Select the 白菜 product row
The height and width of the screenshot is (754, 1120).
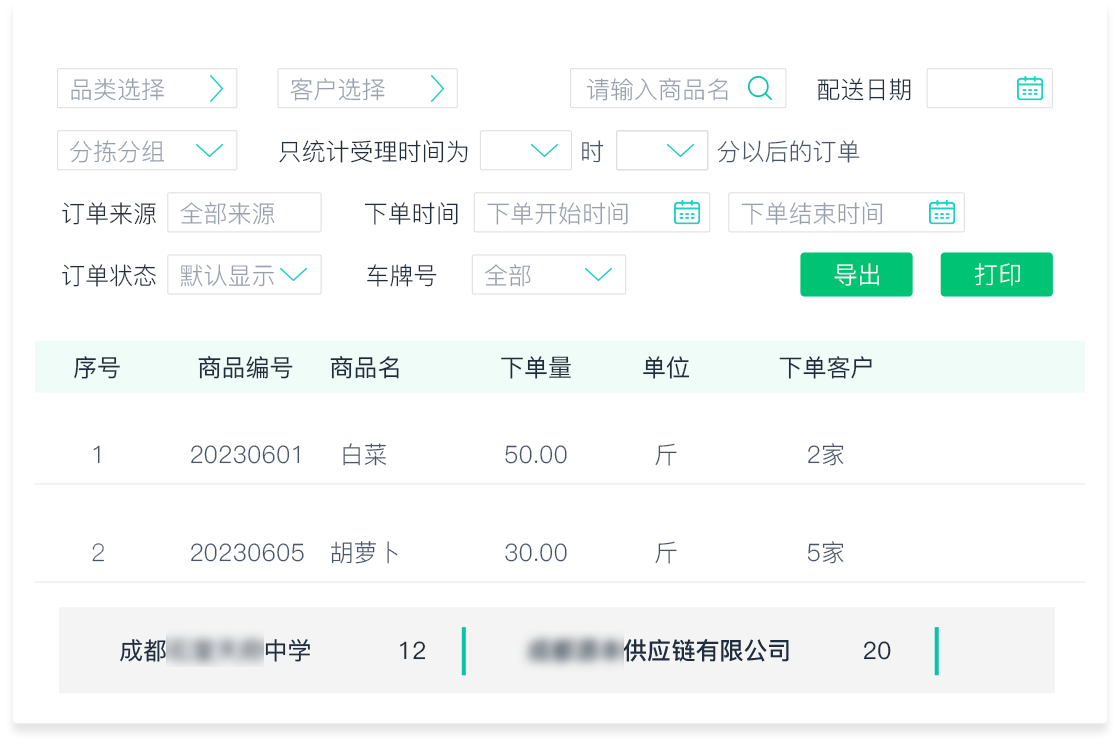(364, 455)
